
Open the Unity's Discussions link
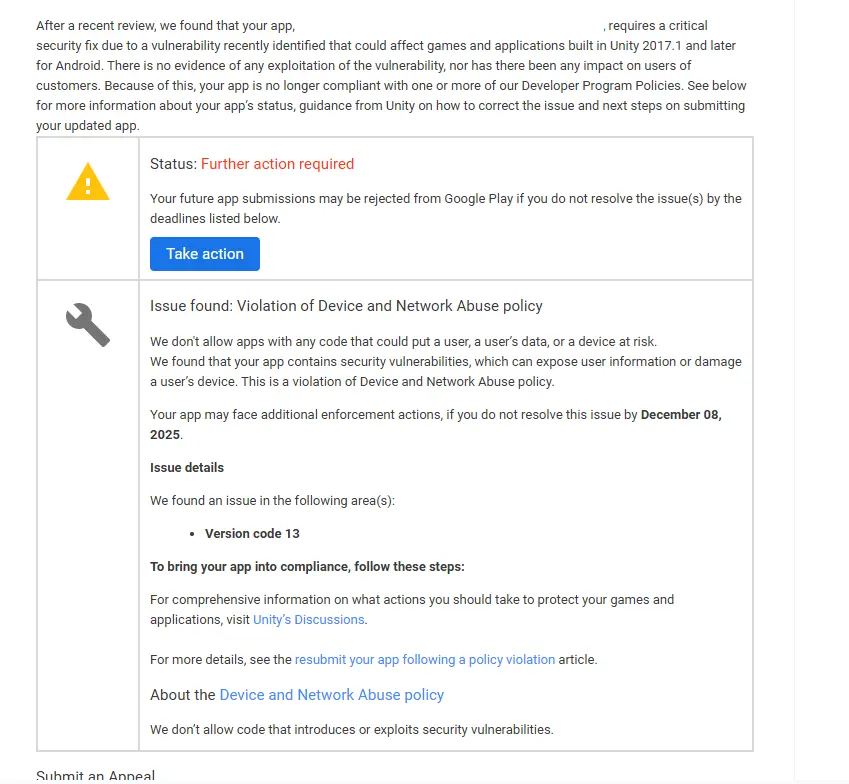point(309,620)
